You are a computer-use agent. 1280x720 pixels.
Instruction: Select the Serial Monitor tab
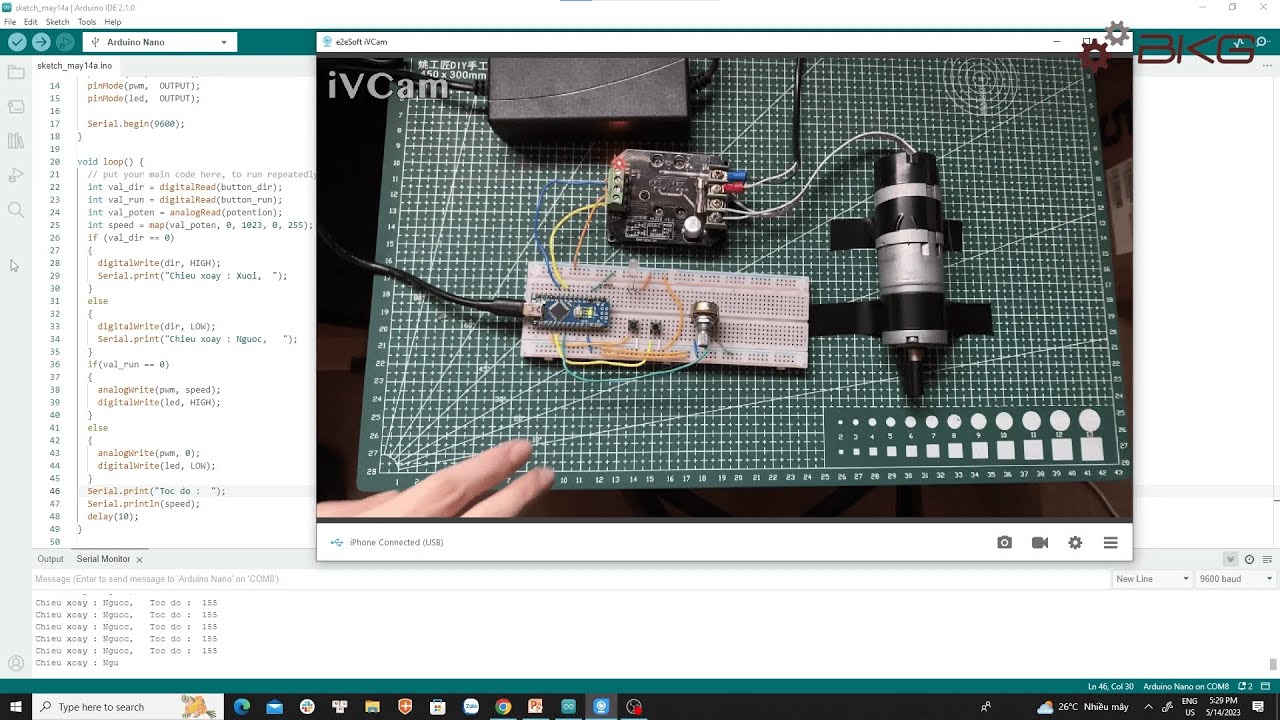pyautogui.click(x=103, y=559)
